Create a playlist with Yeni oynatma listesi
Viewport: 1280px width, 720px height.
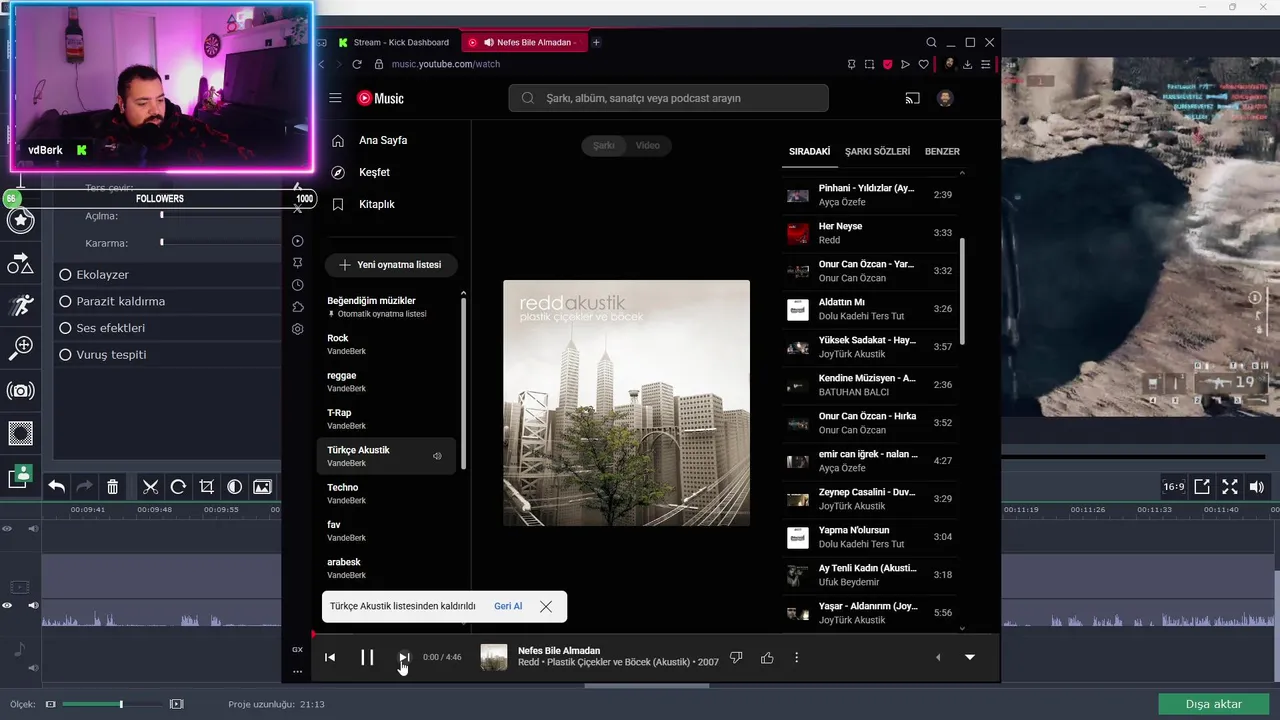390,265
